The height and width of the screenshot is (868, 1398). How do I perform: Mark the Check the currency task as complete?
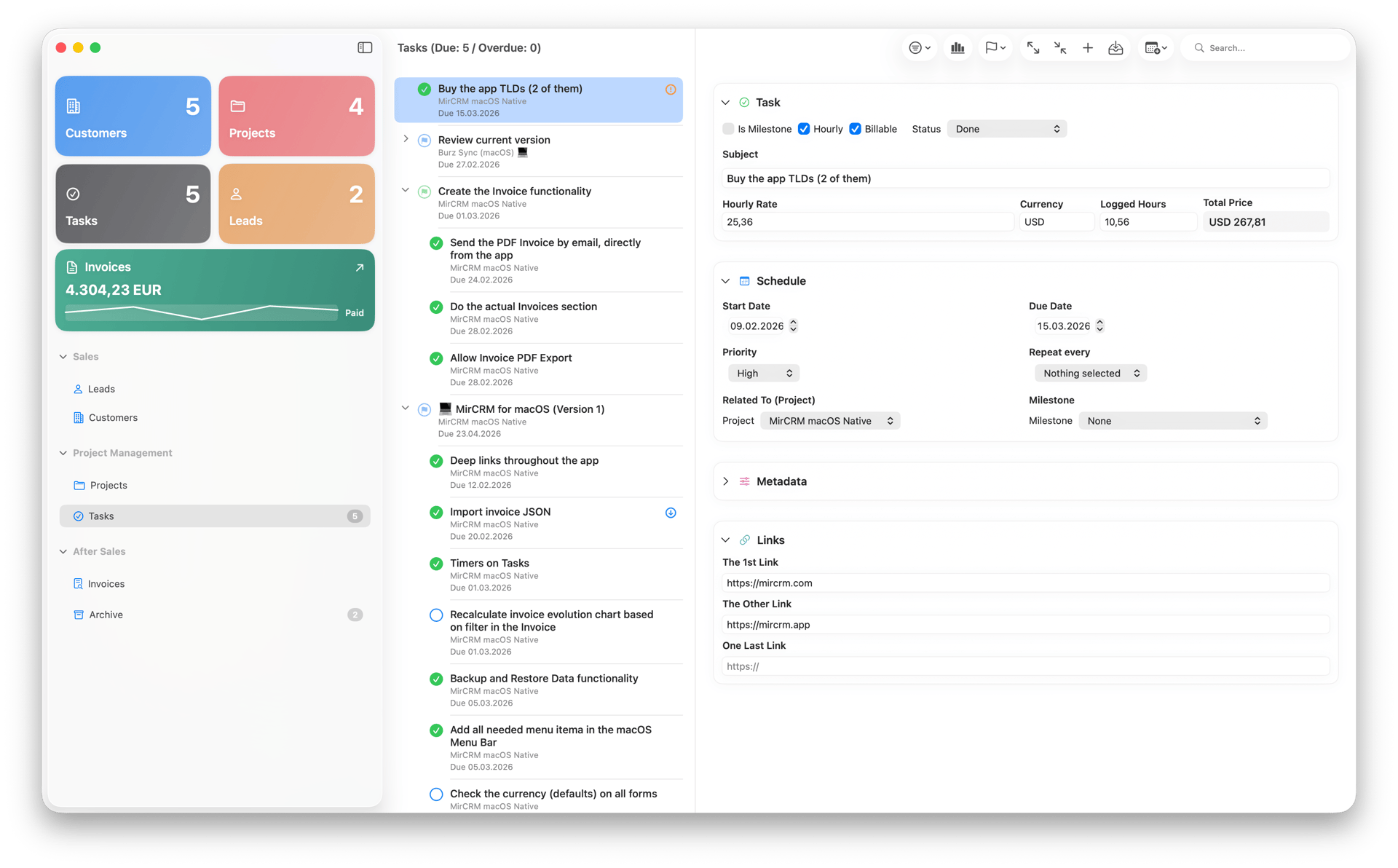coord(435,794)
